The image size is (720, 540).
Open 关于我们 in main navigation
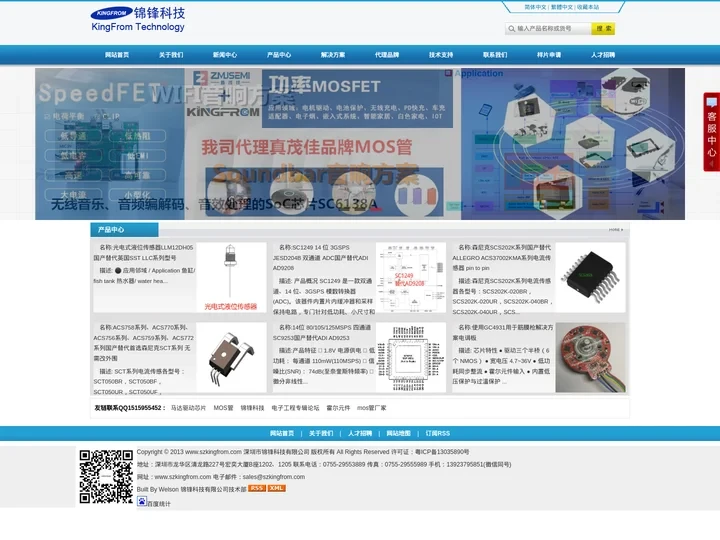tap(171, 55)
